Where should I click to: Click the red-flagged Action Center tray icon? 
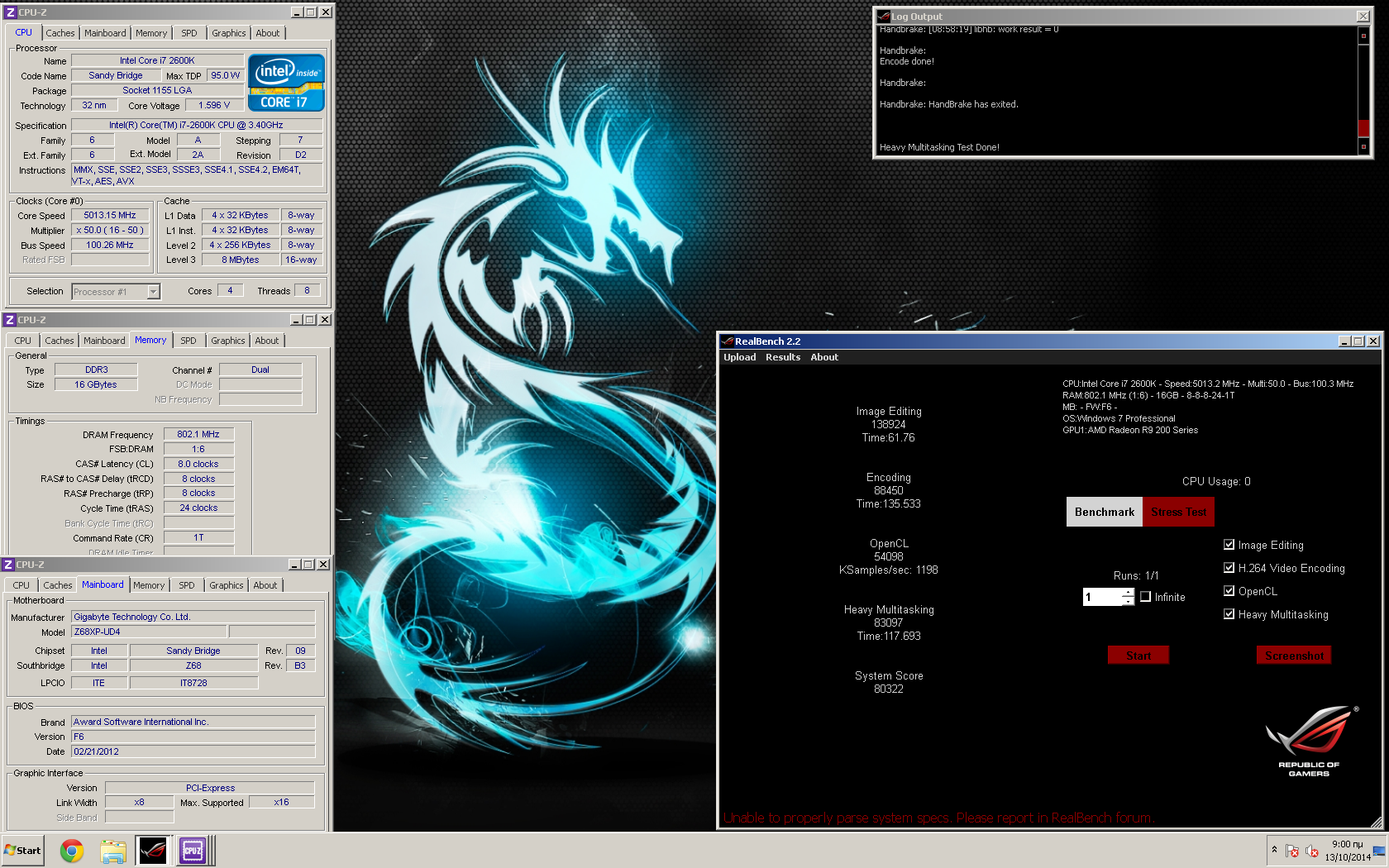click(x=1292, y=851)
